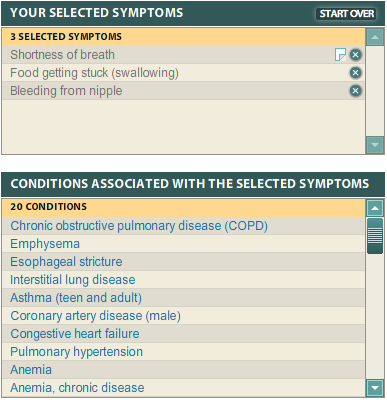Open the note icon beside Shortness of breath
The height and width of the screenshot is (403, 387).
pyautogui.click(x=340, y=55)
